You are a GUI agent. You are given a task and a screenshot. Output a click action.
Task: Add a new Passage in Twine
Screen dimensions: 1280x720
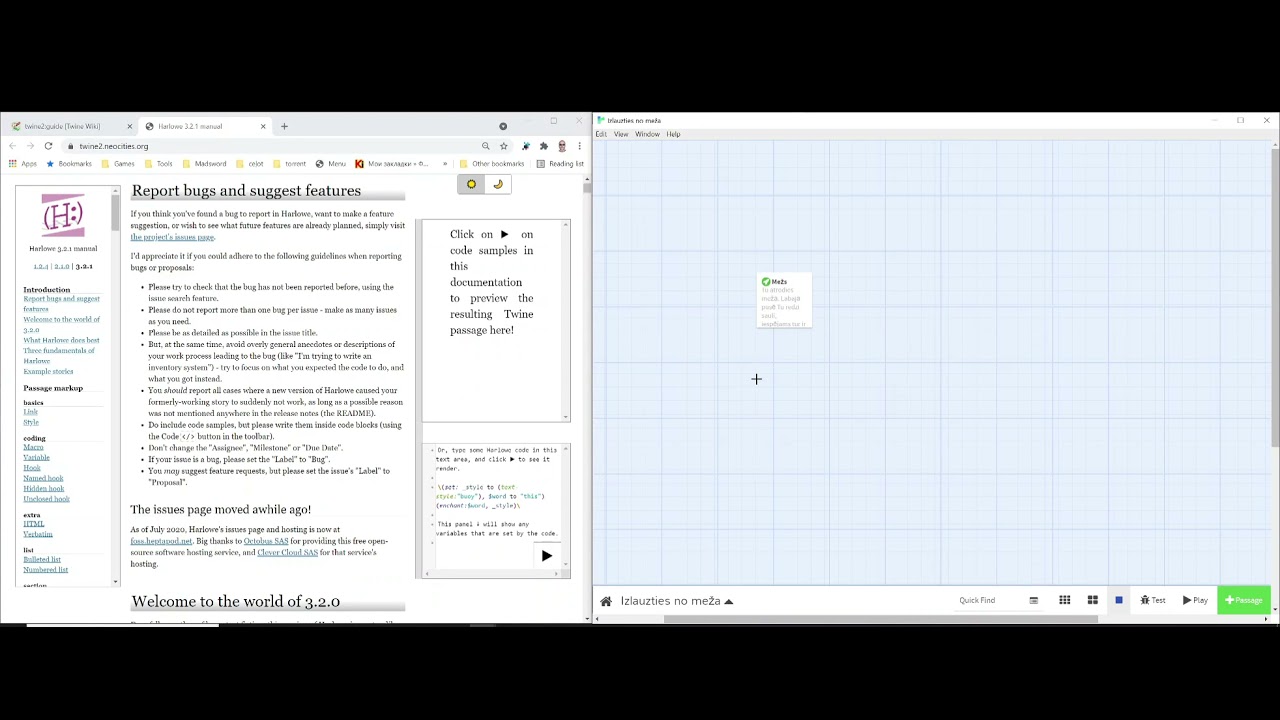coord(1244,600)
